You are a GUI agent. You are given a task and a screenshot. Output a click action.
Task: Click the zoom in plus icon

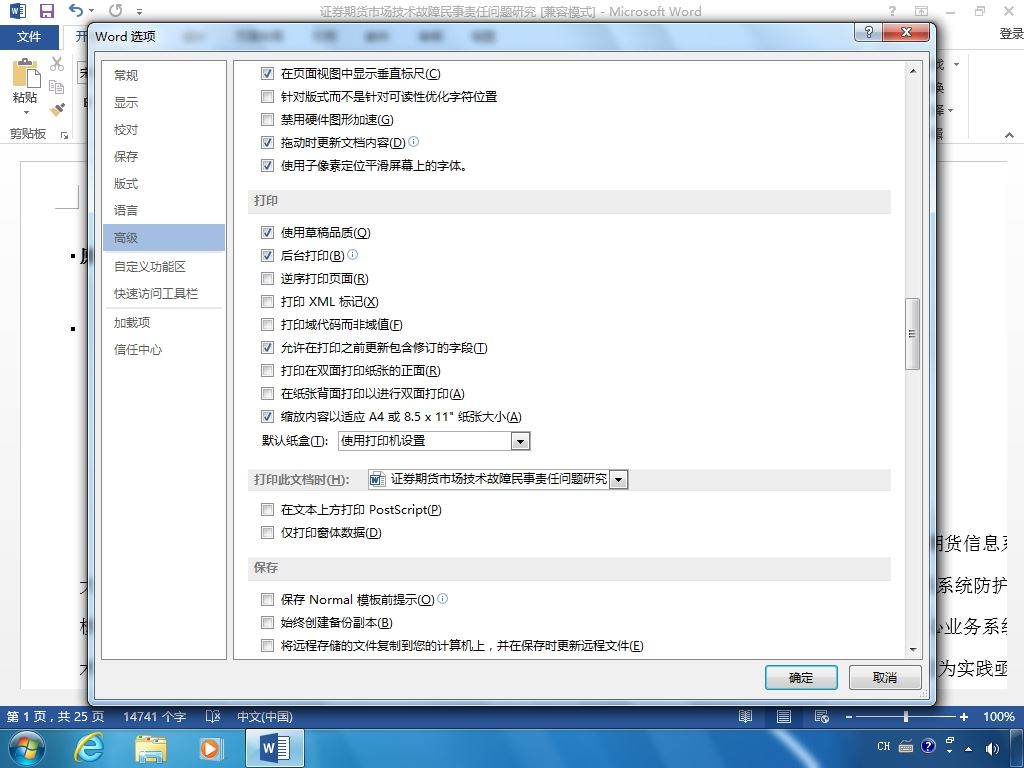coord(963,716)
